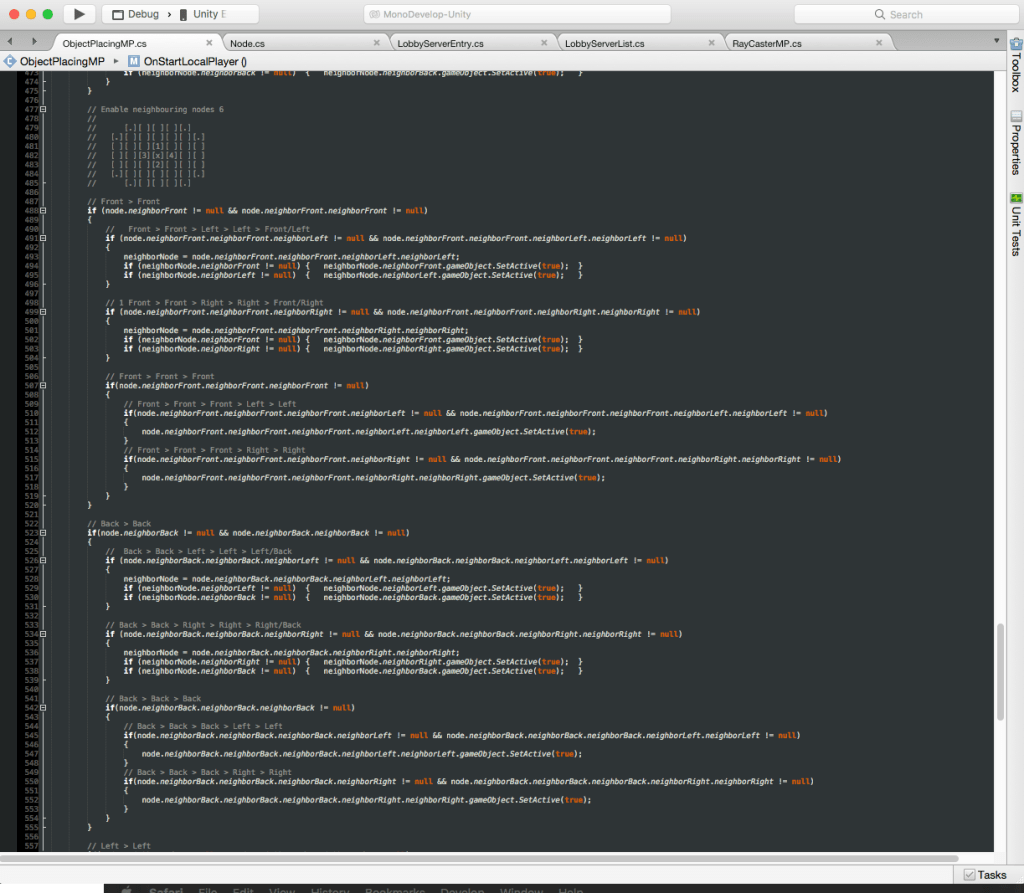Image resolution: width=1024 pixels, height=893 pixels.
Task: Open the Unit Tests side panel
Action: coord(1015,224)
